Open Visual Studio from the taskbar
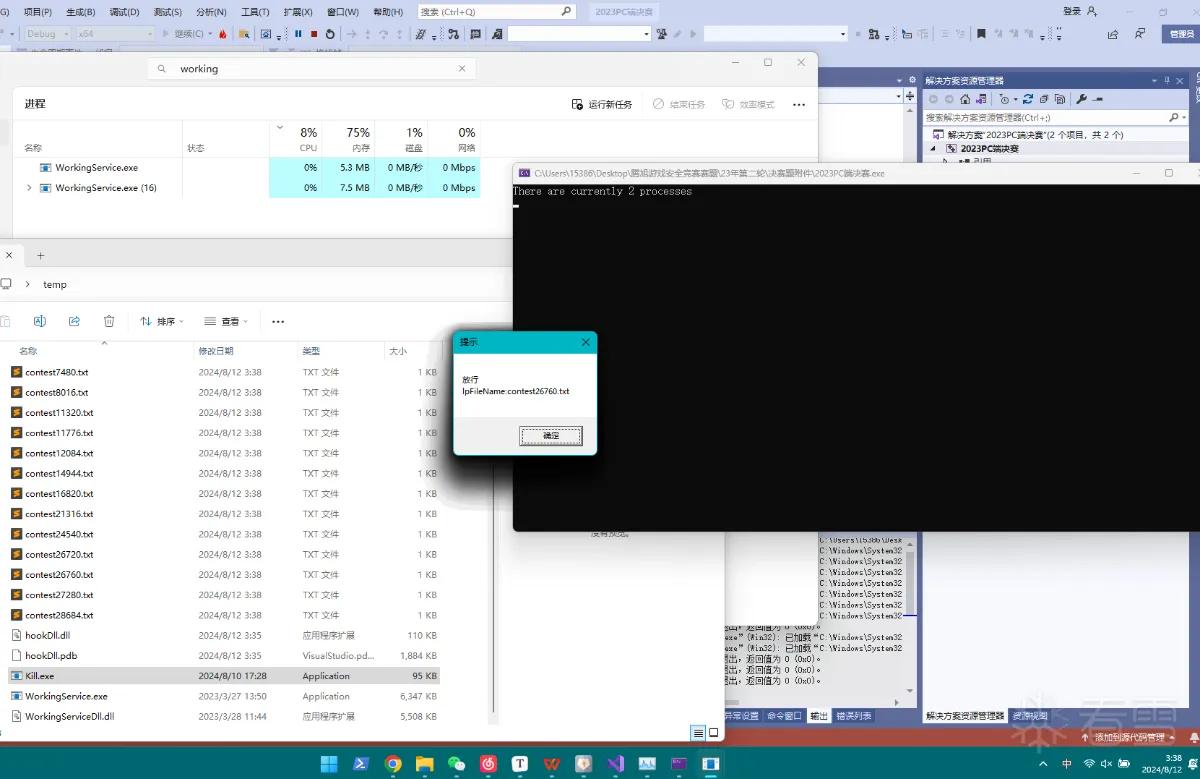This screenshot has height=779, width=1200. click(615, 763)
